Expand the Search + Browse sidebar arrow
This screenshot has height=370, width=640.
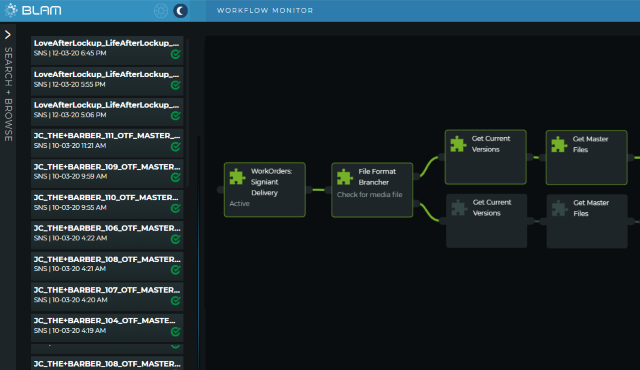point(8,35)
